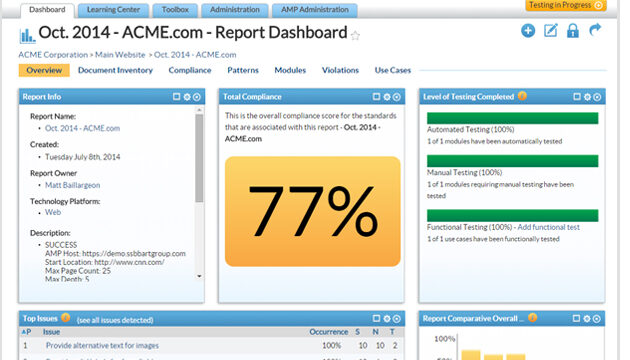Click the 77% compliance score box

(x=313, y=211)
